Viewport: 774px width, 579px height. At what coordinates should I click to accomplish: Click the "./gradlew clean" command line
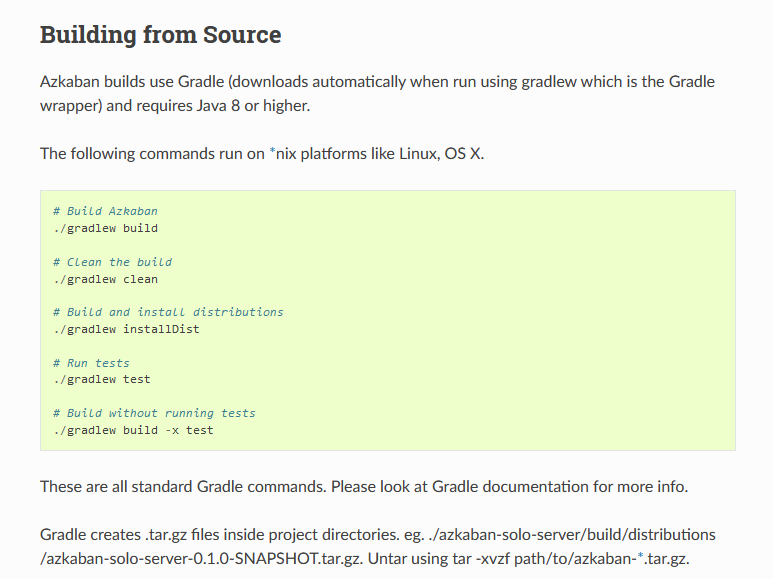pyautogui.click(x=106, y=279)
